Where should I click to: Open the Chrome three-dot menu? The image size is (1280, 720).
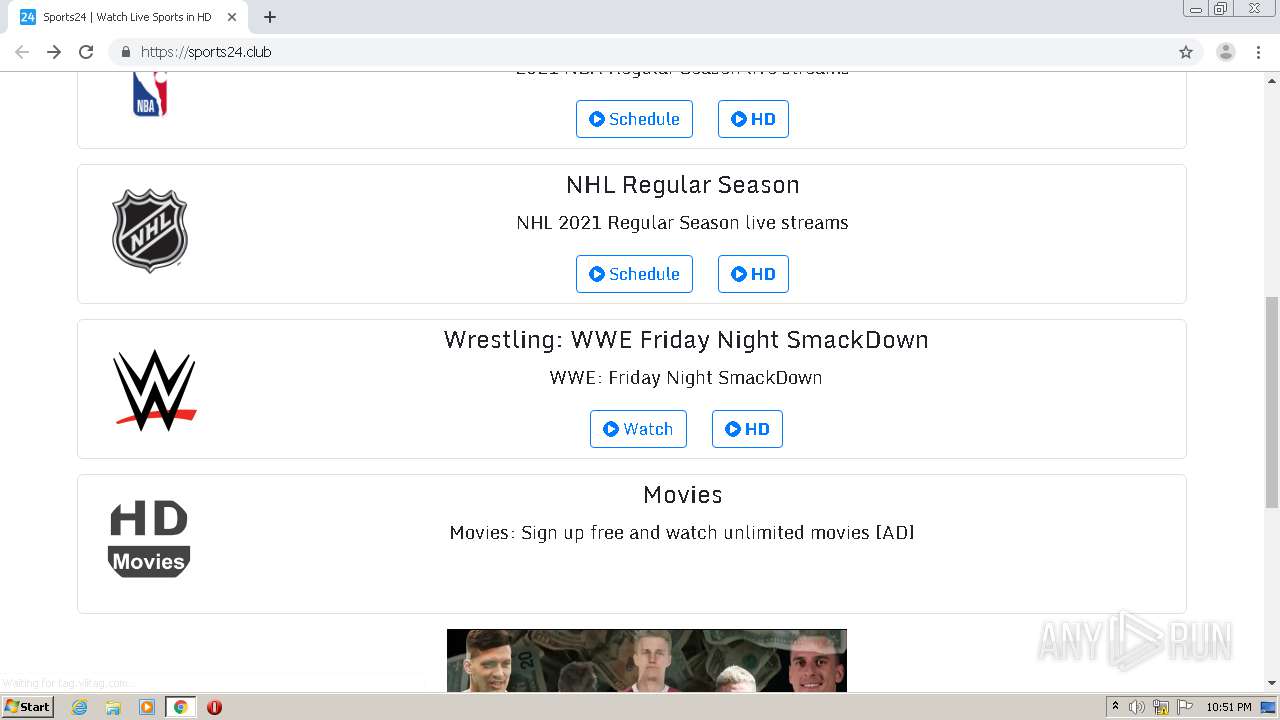1259,52
